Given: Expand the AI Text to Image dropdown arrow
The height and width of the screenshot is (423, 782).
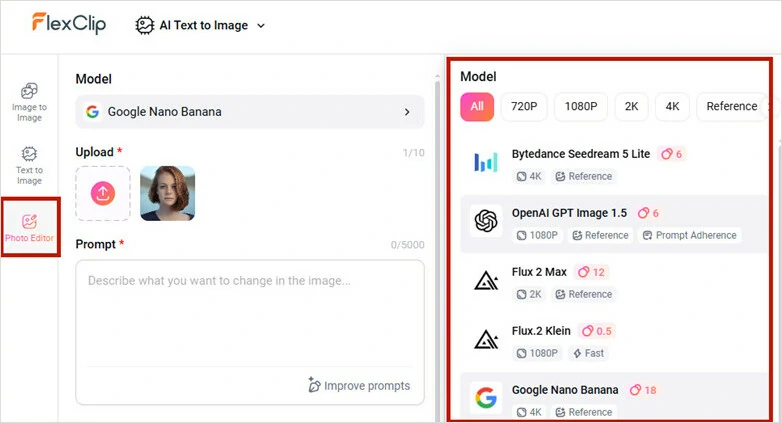Looking at the screenshot, I should pyautogui.click(x=261, y=26).
